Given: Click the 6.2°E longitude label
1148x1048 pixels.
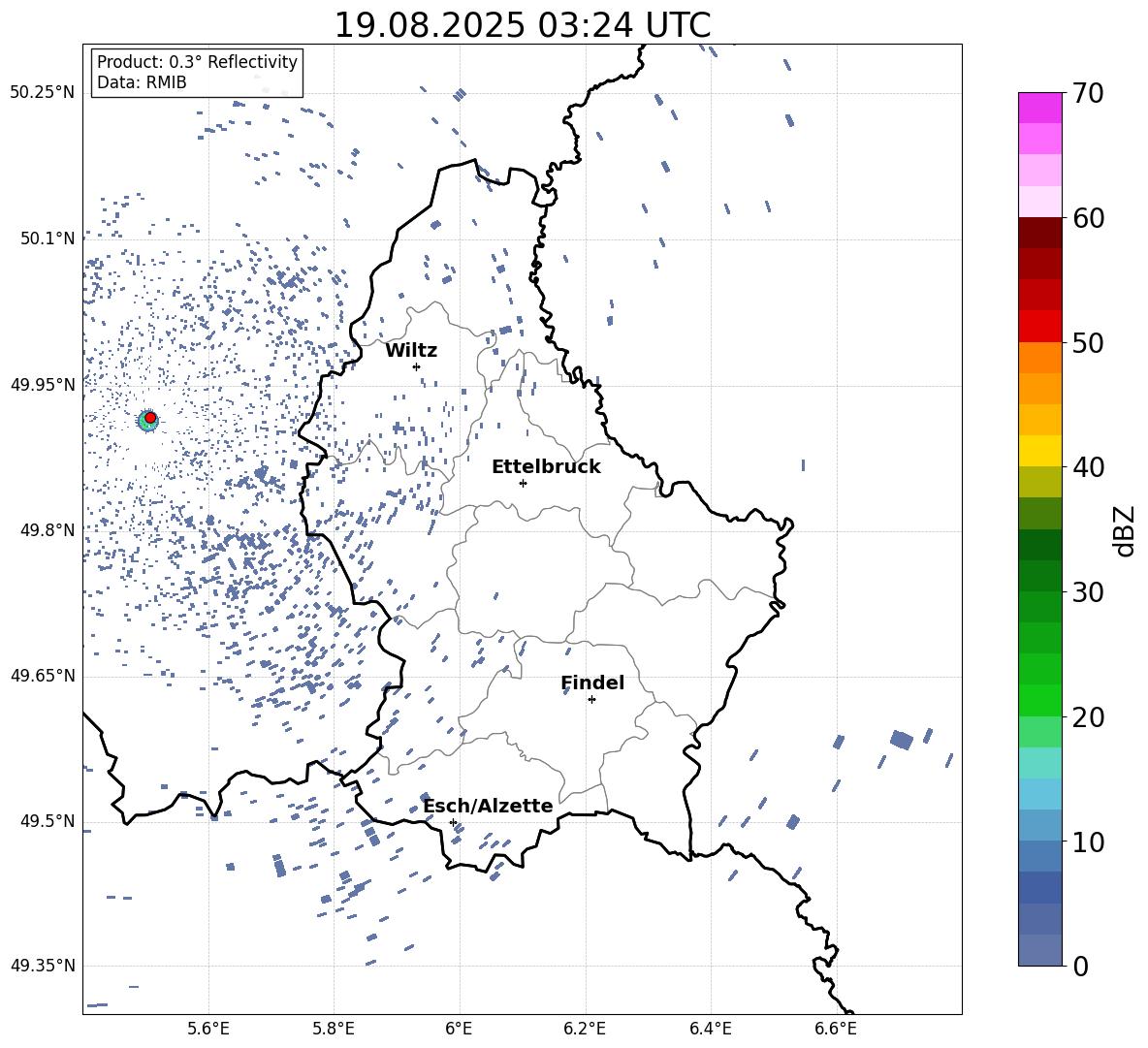Looking at the screenshot, I should pyautogui.click(x=585, y=1029).
